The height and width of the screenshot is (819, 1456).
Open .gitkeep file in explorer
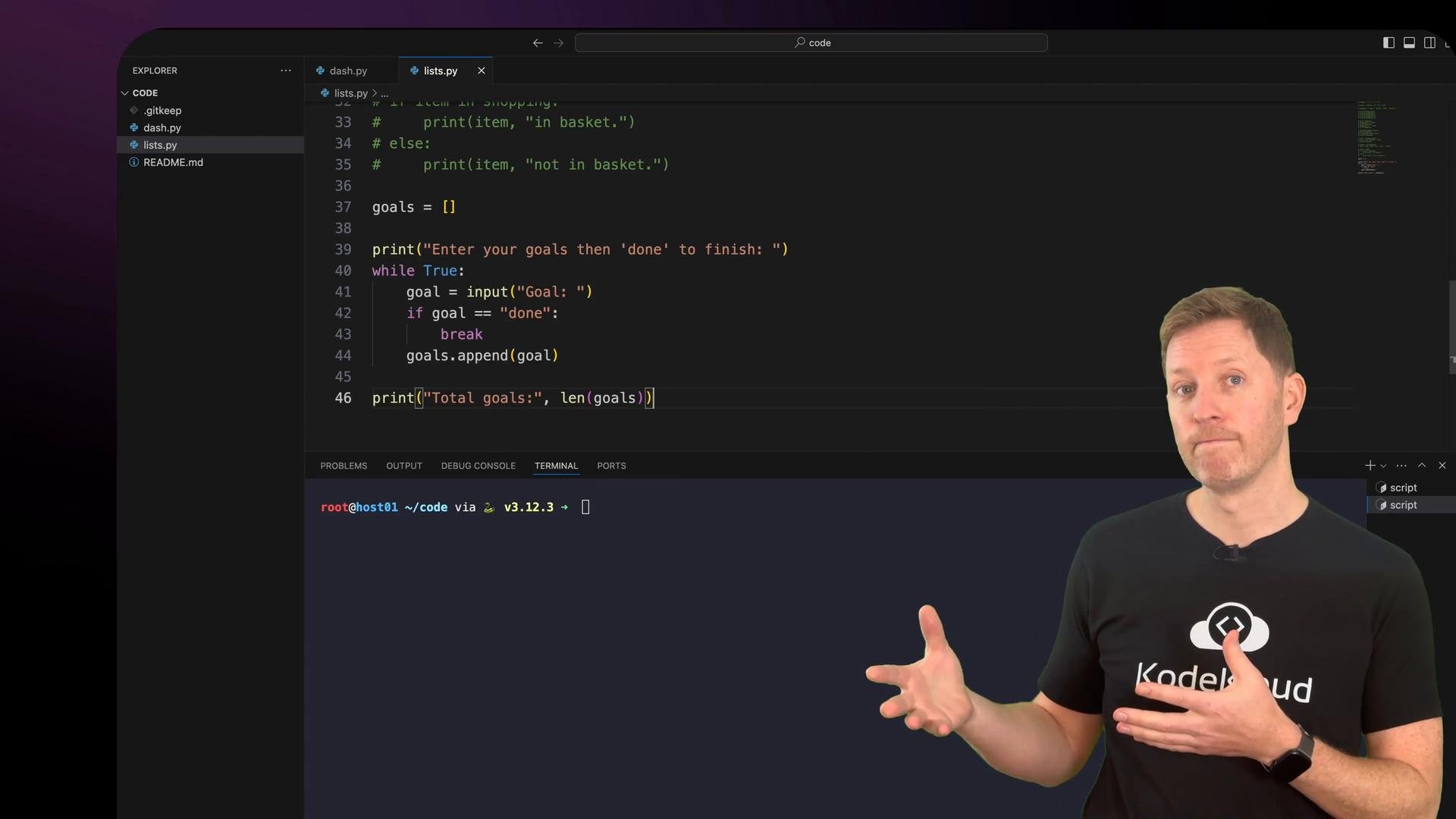[162, 111]
